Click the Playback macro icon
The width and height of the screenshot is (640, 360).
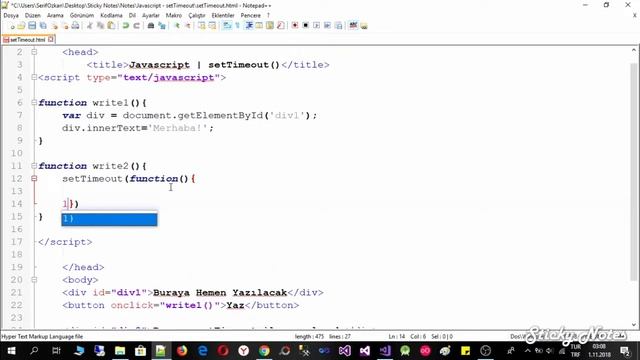[316, 26]
